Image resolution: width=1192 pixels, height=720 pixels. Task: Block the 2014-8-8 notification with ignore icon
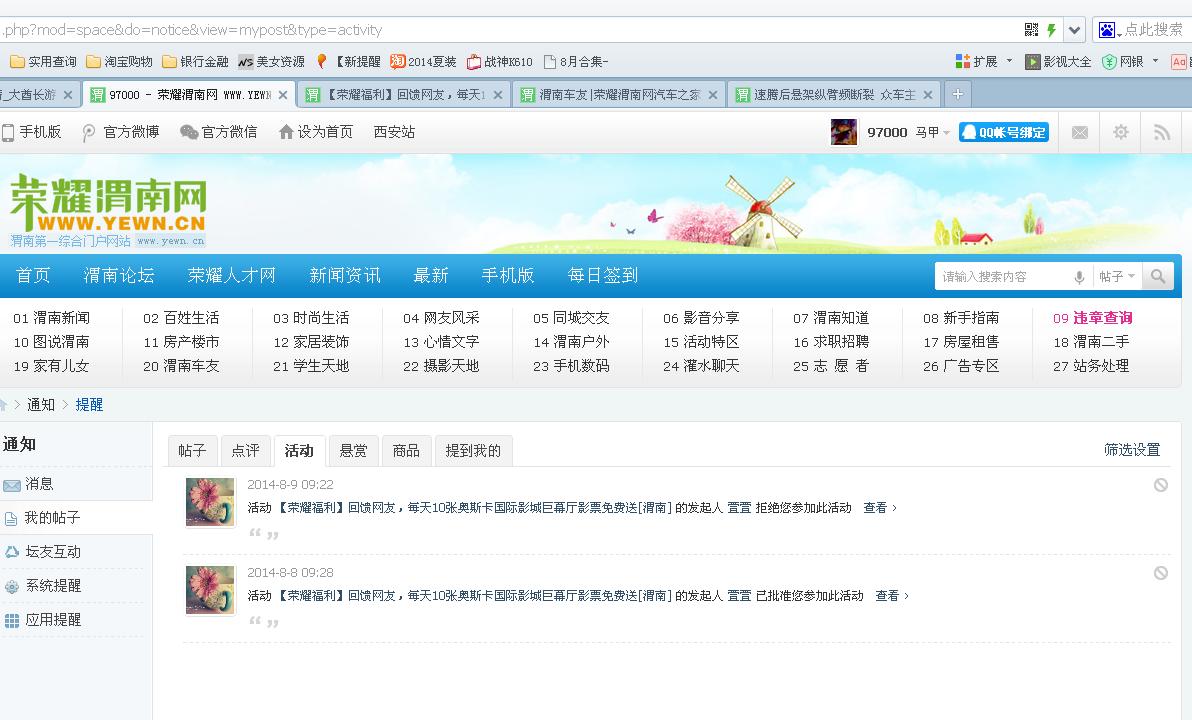(1160, 573)
